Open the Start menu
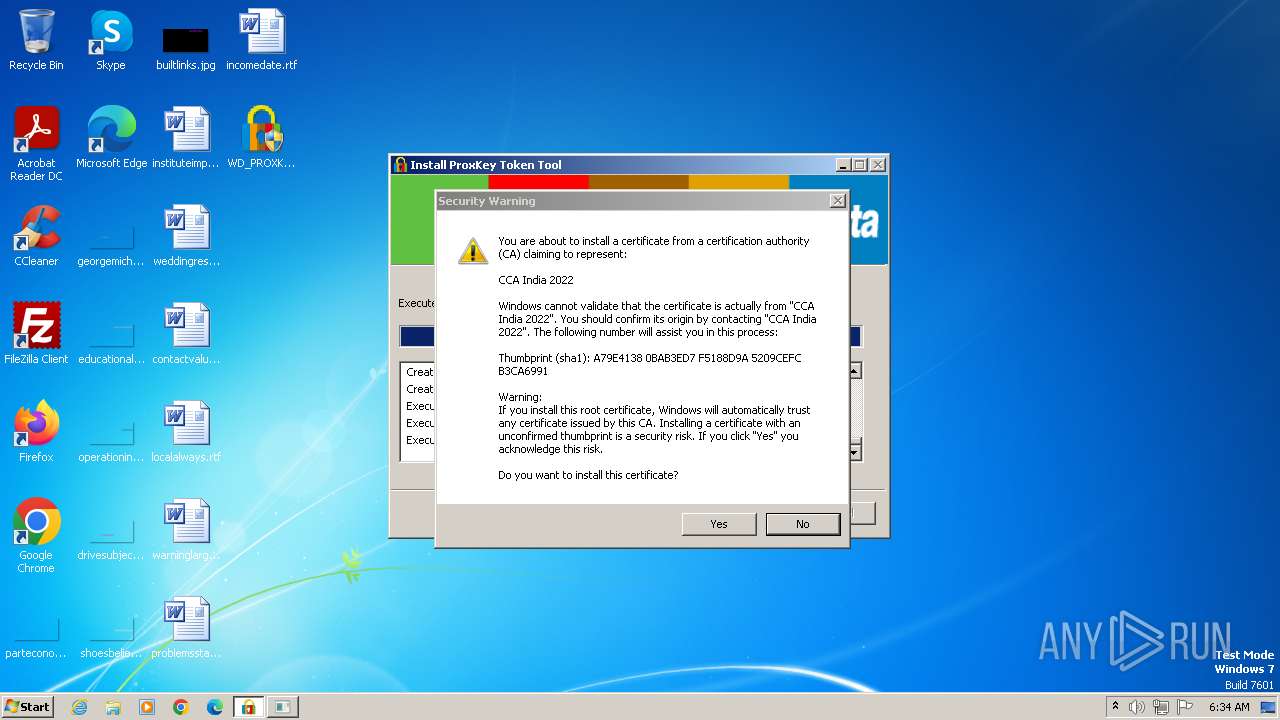1280x720 pixels. click(28, 707)
